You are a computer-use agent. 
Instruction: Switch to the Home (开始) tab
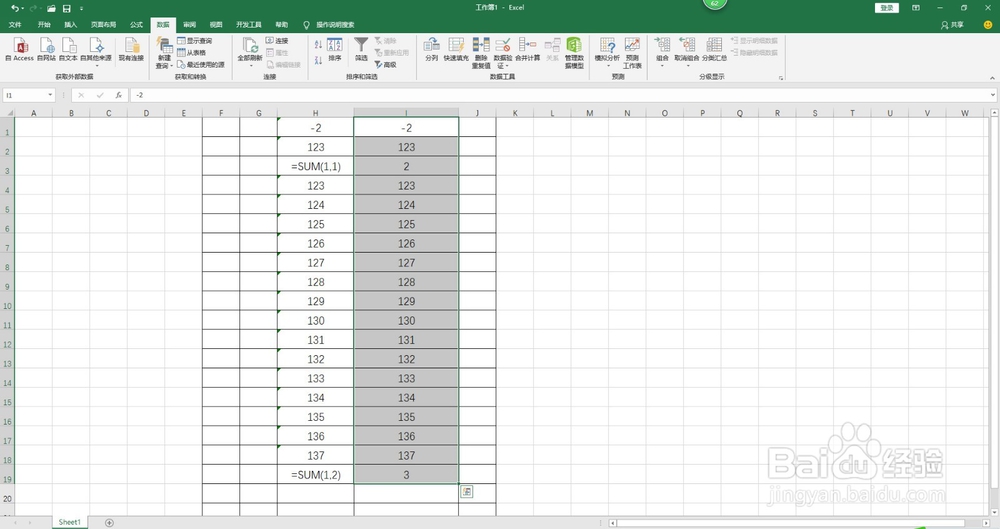pyautogui.click(x=44, y=25)
